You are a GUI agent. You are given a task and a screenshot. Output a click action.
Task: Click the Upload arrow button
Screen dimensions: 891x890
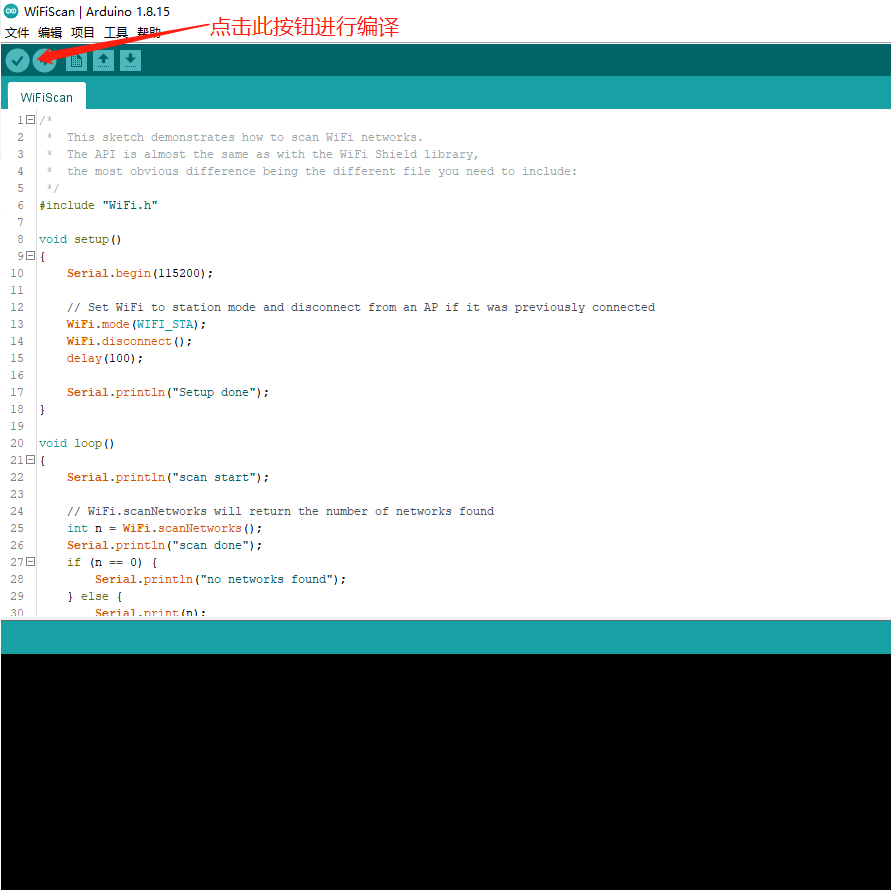[x=44, y=60]
